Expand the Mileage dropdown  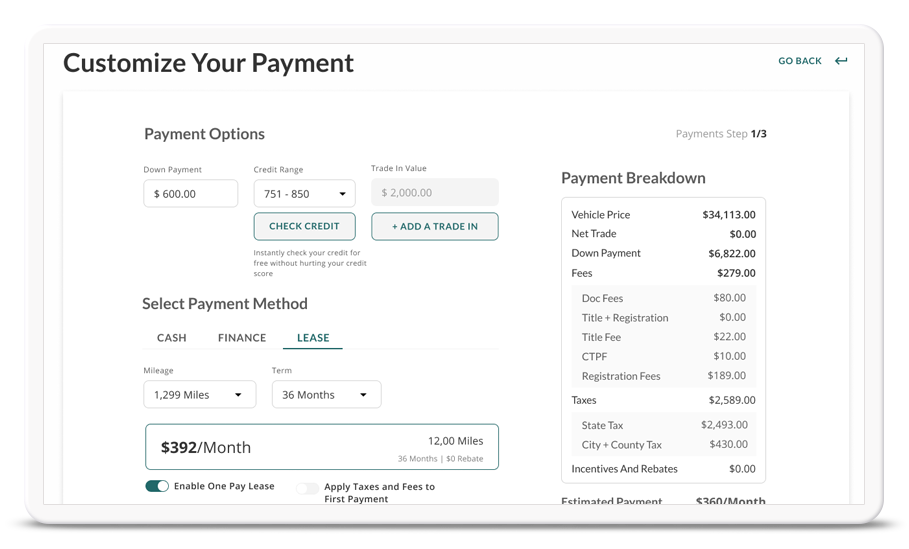pyautogui.click(x=199, y=395)
